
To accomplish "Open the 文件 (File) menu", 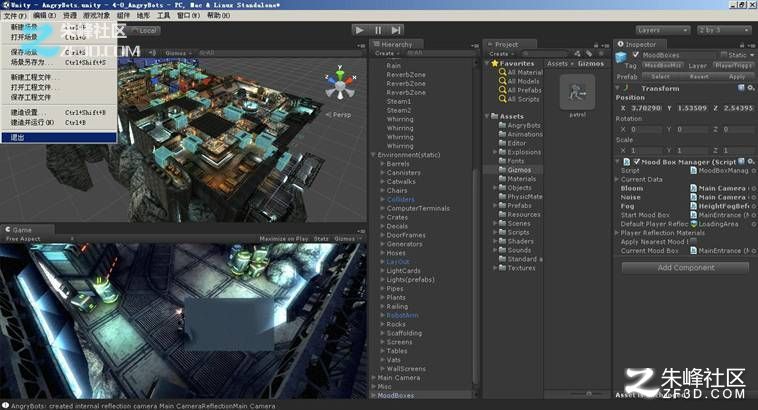I will click(15, 15).
